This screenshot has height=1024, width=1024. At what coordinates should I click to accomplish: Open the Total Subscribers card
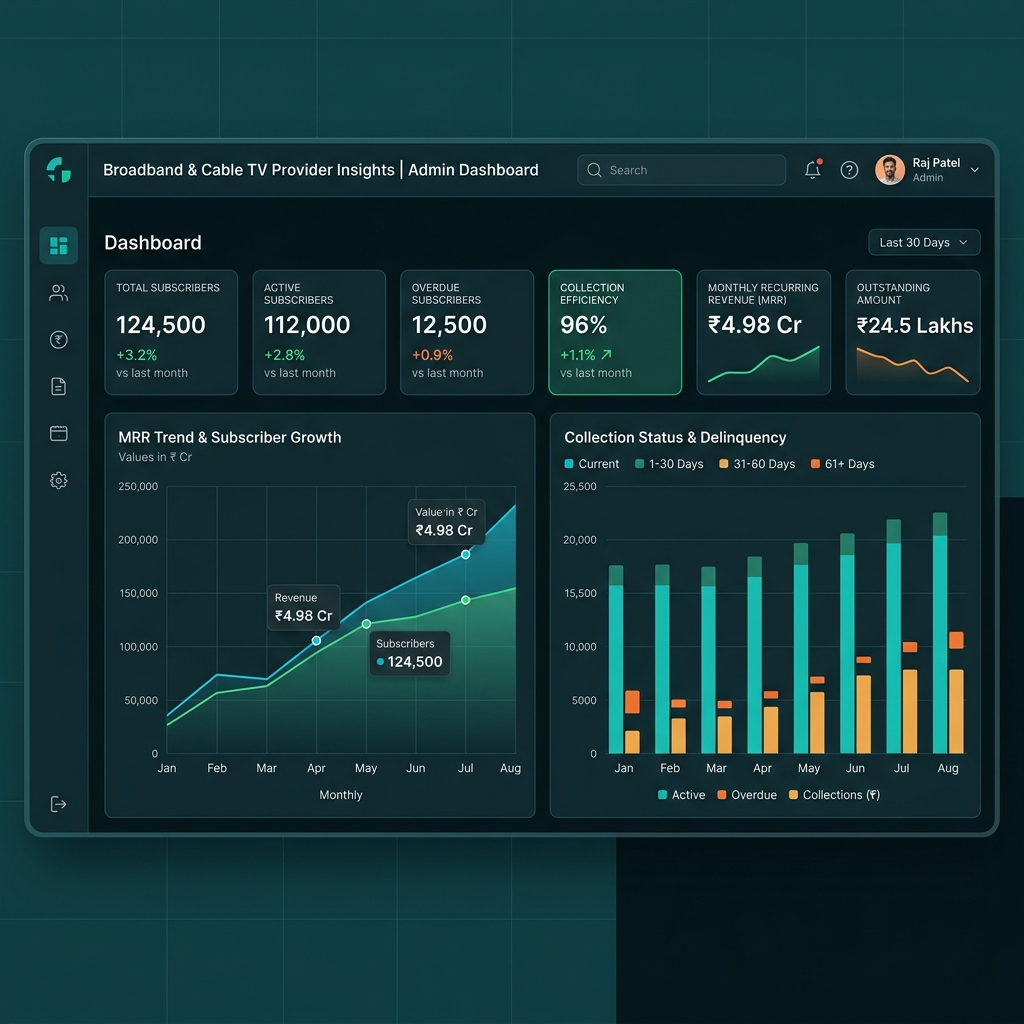click(171, 332)
